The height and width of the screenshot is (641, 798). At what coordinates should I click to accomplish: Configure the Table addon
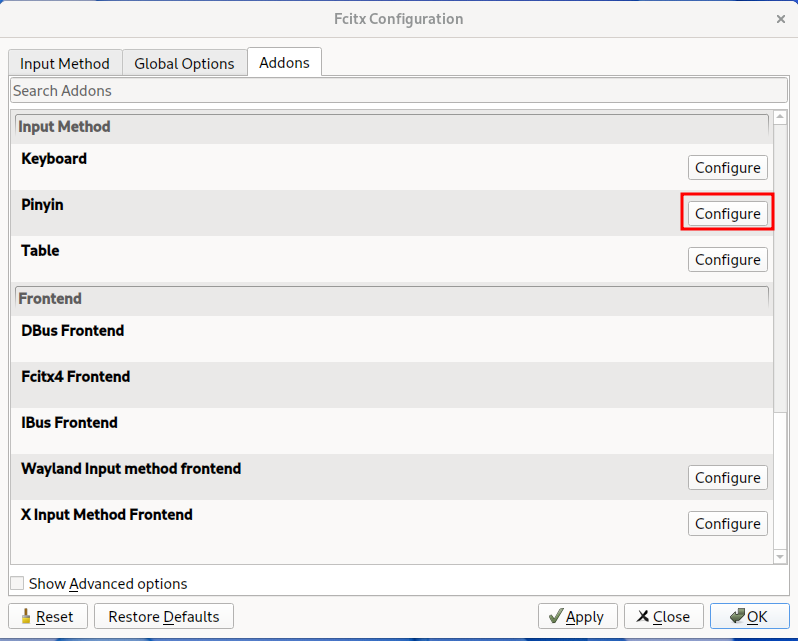[727, 260]
